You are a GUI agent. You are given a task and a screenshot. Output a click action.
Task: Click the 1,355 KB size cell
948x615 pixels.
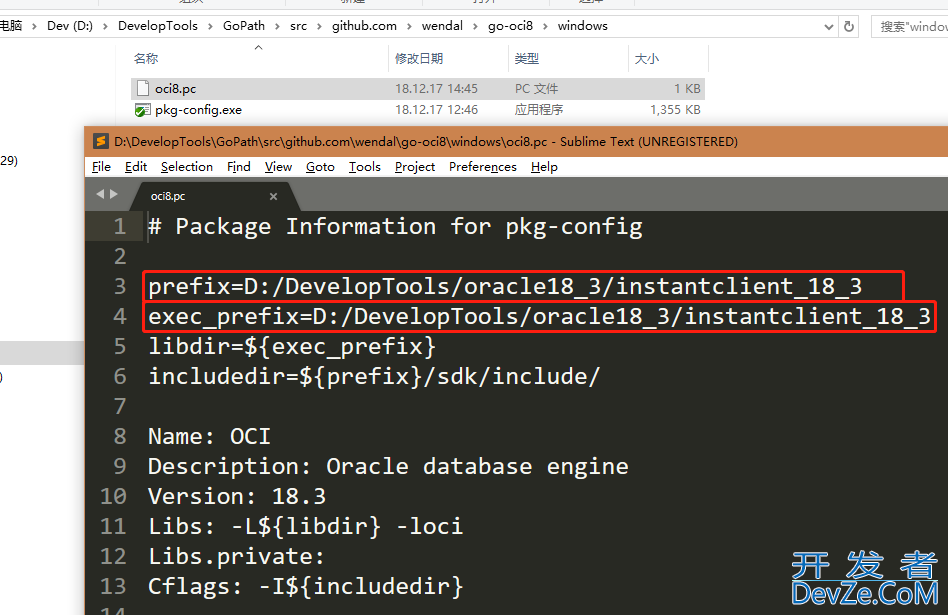click(675, 110)
